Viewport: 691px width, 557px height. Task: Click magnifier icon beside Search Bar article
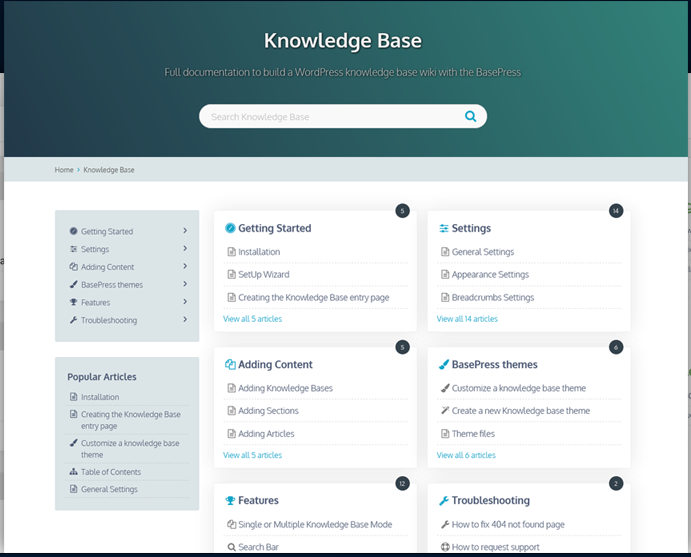[231, 547]
